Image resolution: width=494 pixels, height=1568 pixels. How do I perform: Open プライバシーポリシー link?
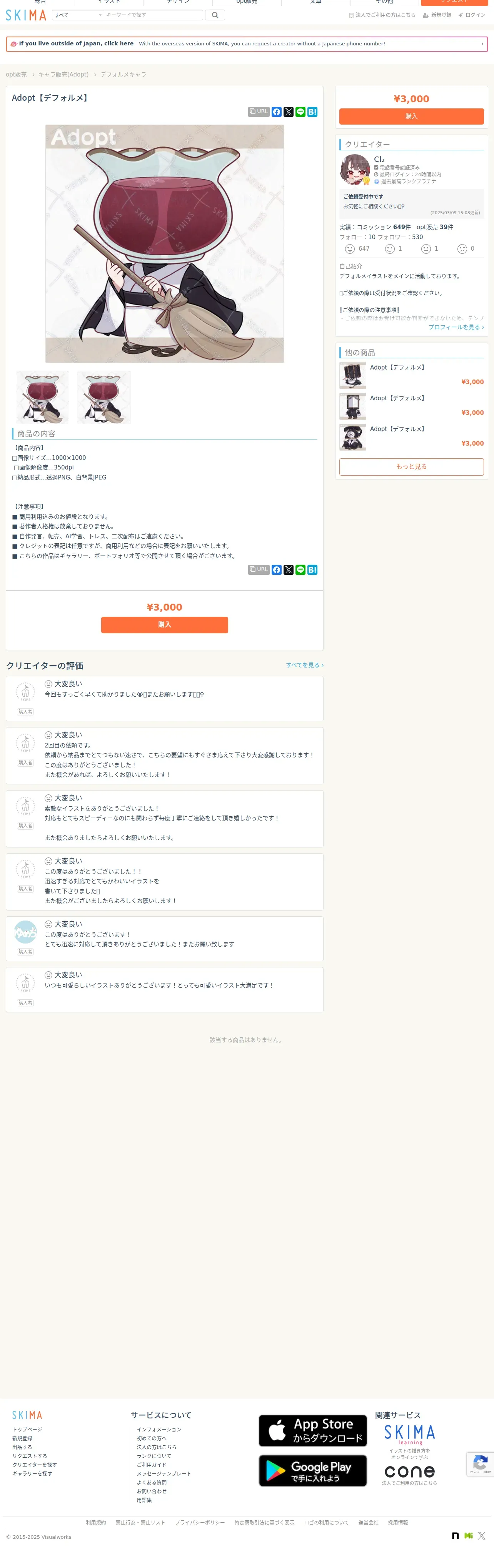click(200, 1523)
